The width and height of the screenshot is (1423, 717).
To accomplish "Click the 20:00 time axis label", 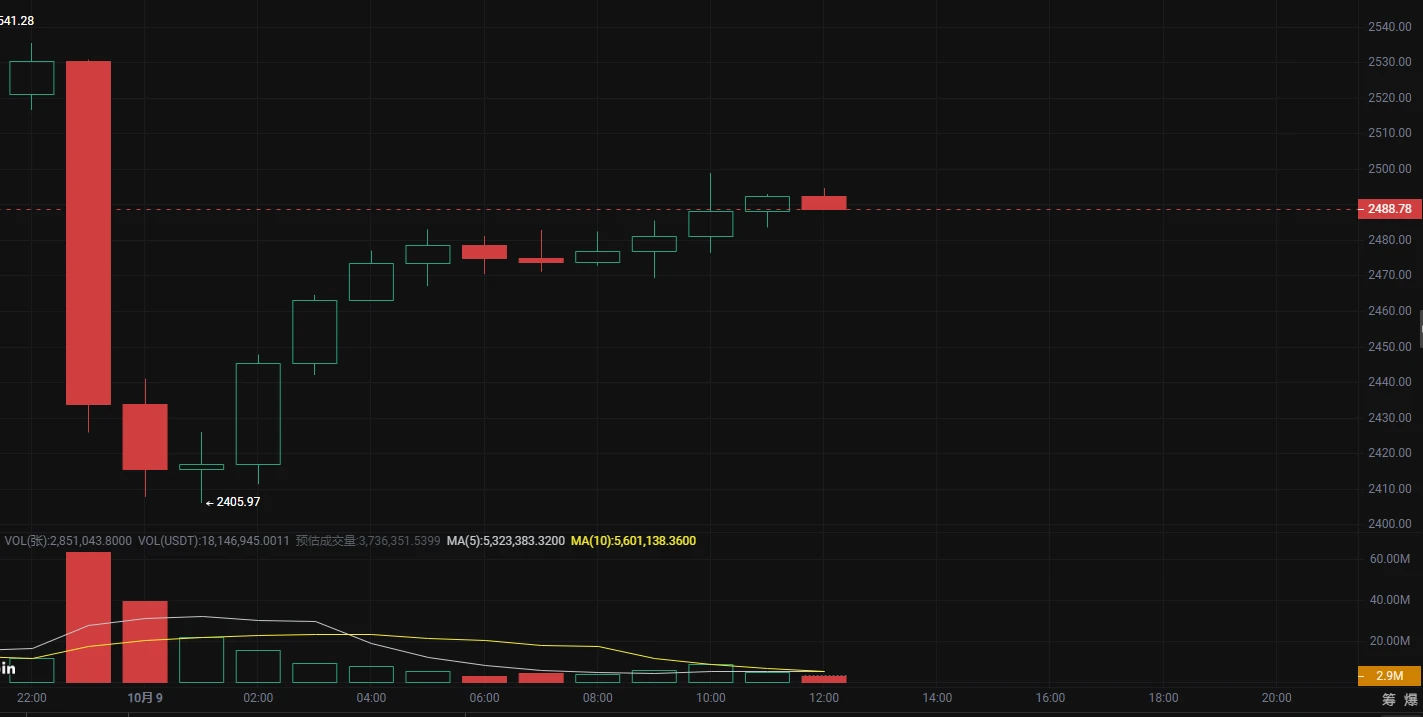I will 1277,698.
